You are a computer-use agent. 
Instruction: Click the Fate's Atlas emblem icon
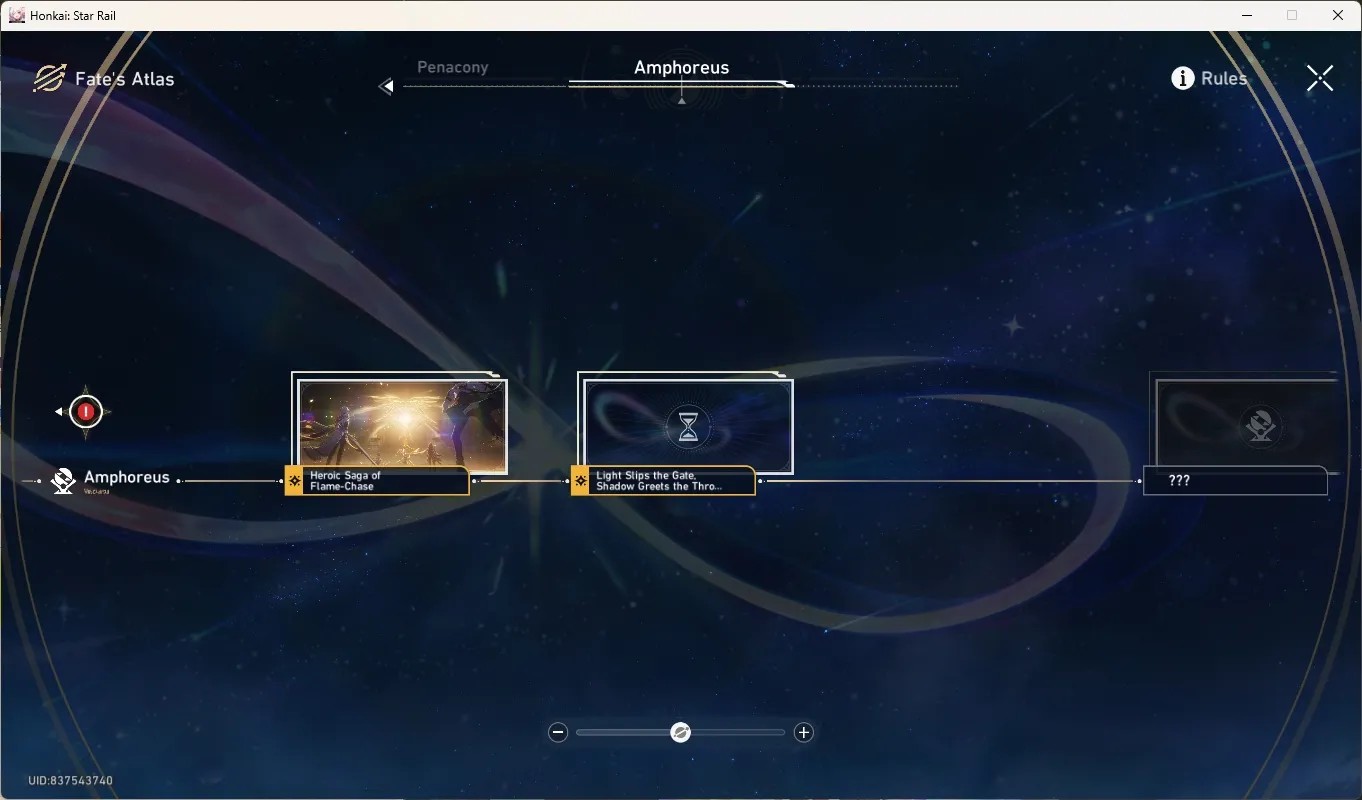point(49,79)
